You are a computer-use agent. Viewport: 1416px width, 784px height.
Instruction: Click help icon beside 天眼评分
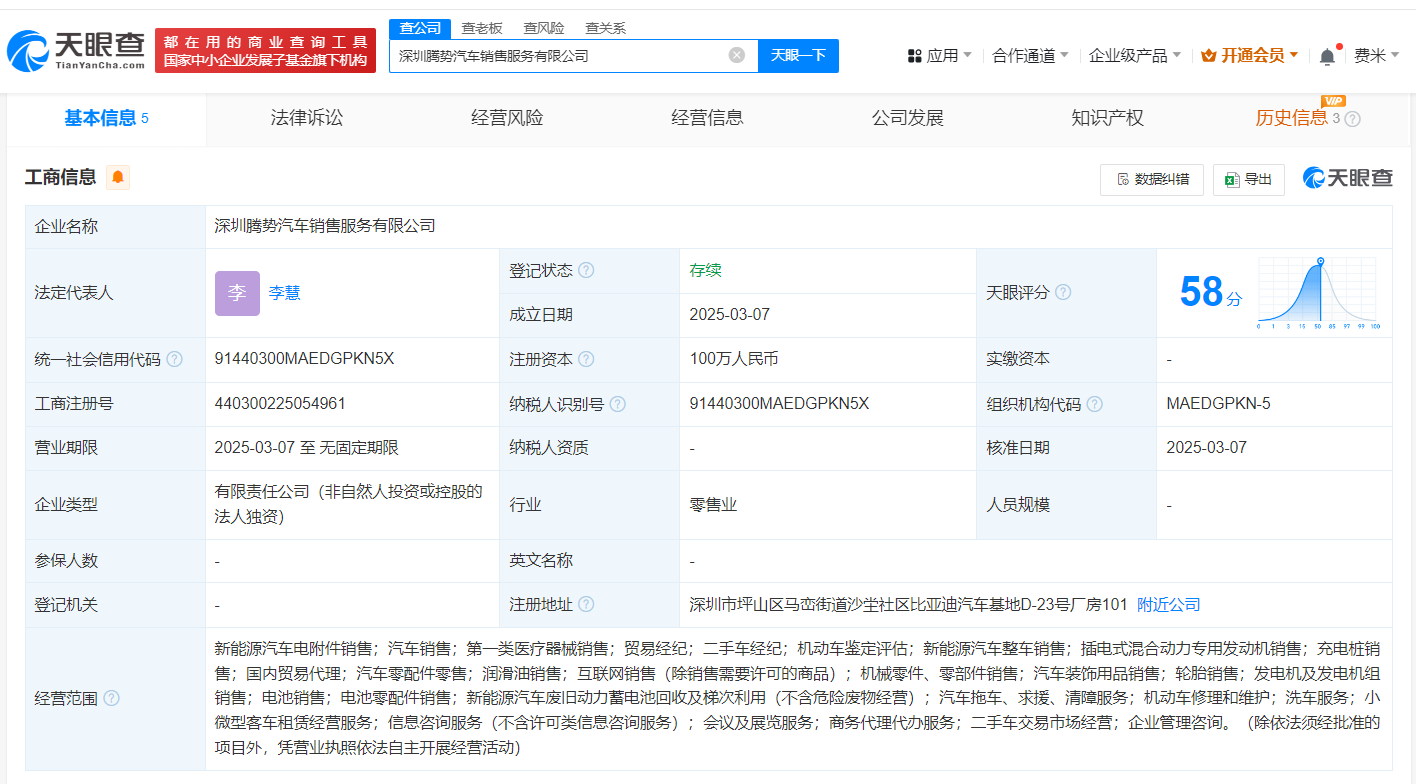[x=1063, y=292]
